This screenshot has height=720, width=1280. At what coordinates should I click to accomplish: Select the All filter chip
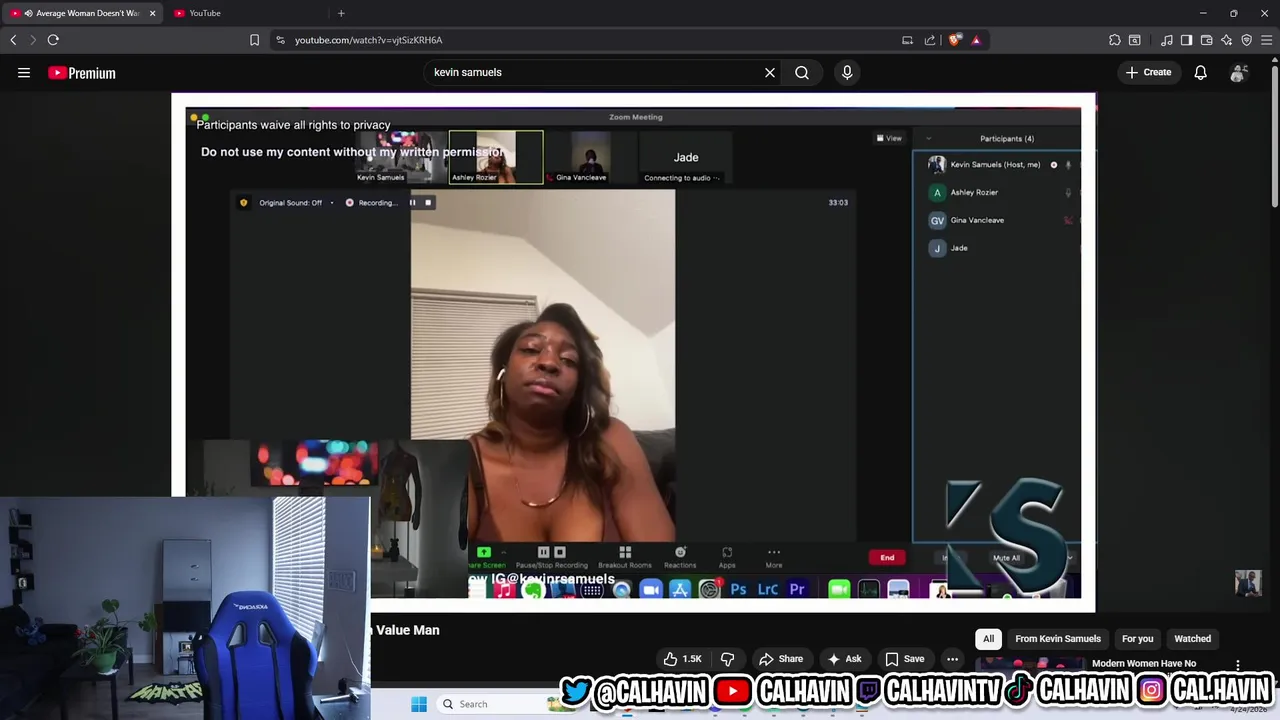988,639
